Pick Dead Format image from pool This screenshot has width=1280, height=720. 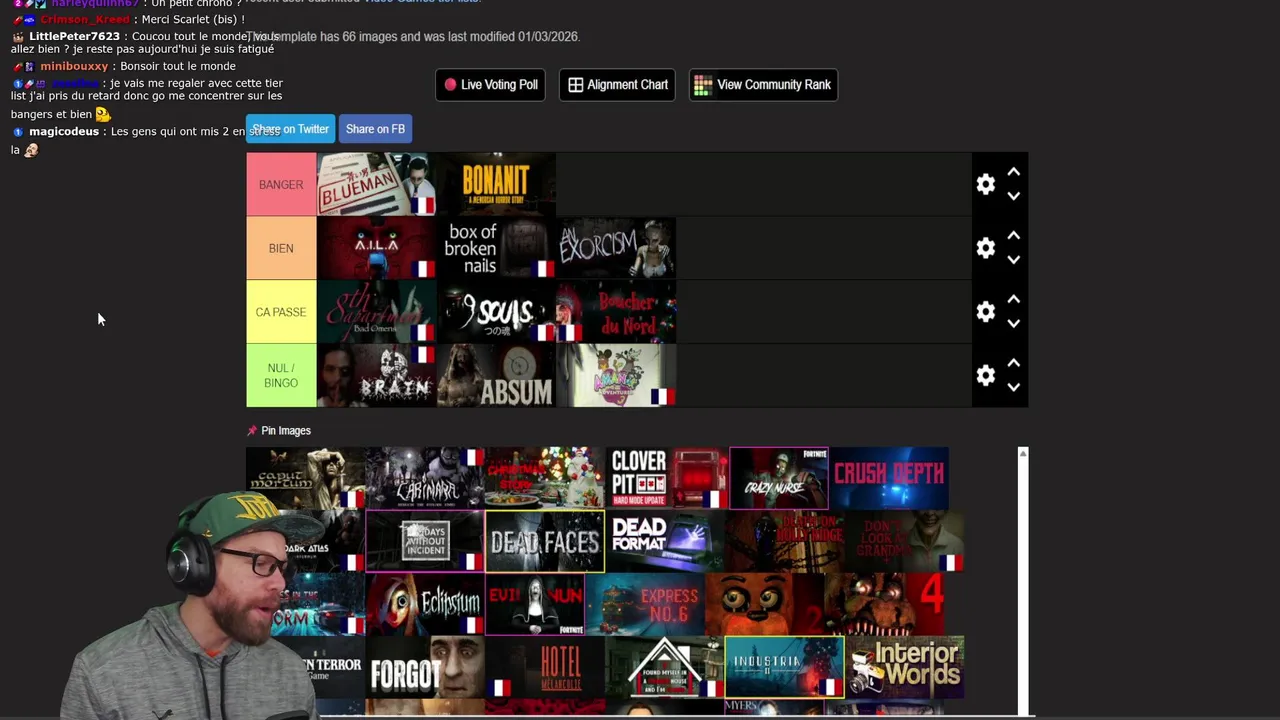(665, 541)
